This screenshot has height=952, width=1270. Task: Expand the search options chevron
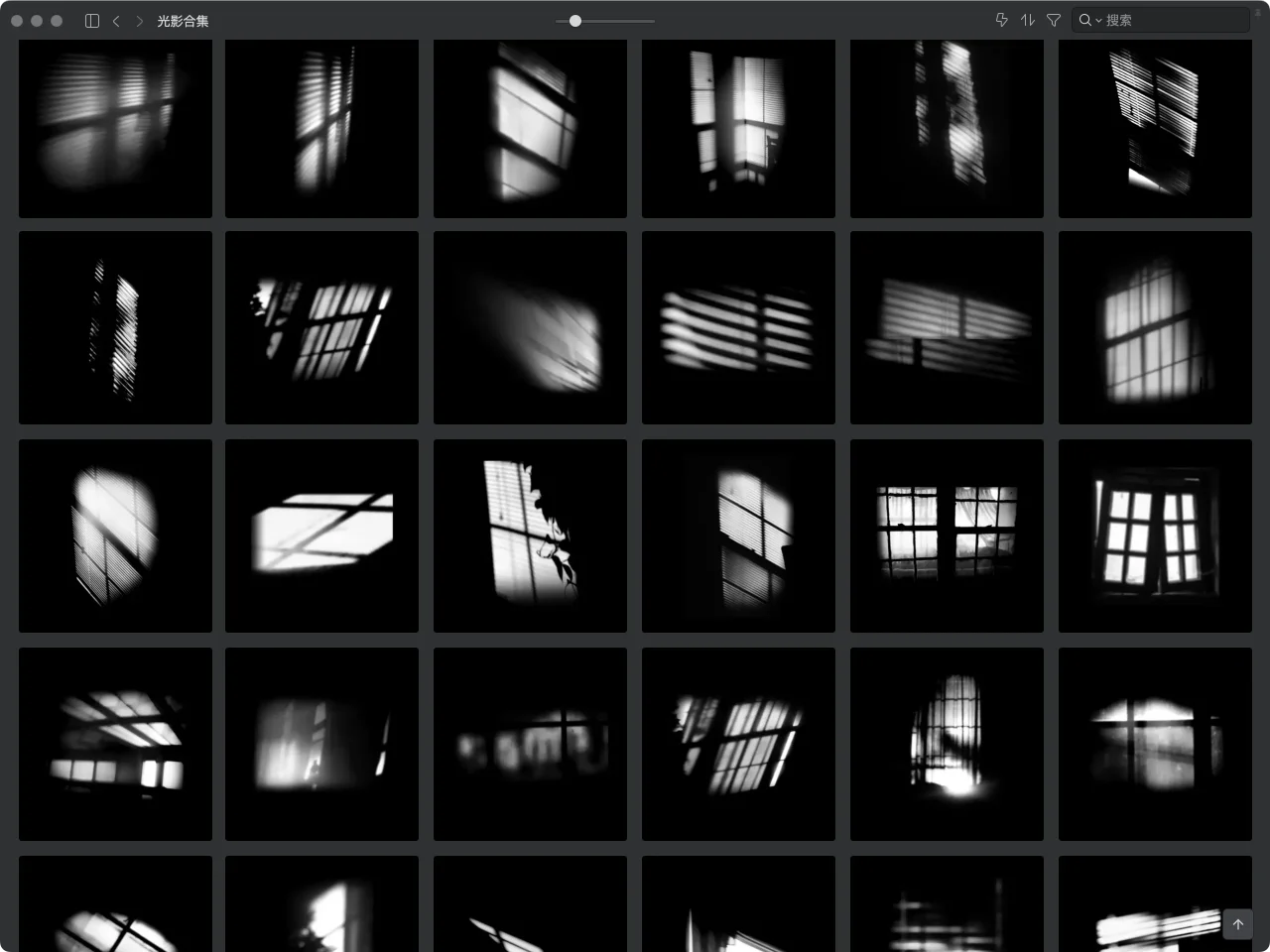1098,21
